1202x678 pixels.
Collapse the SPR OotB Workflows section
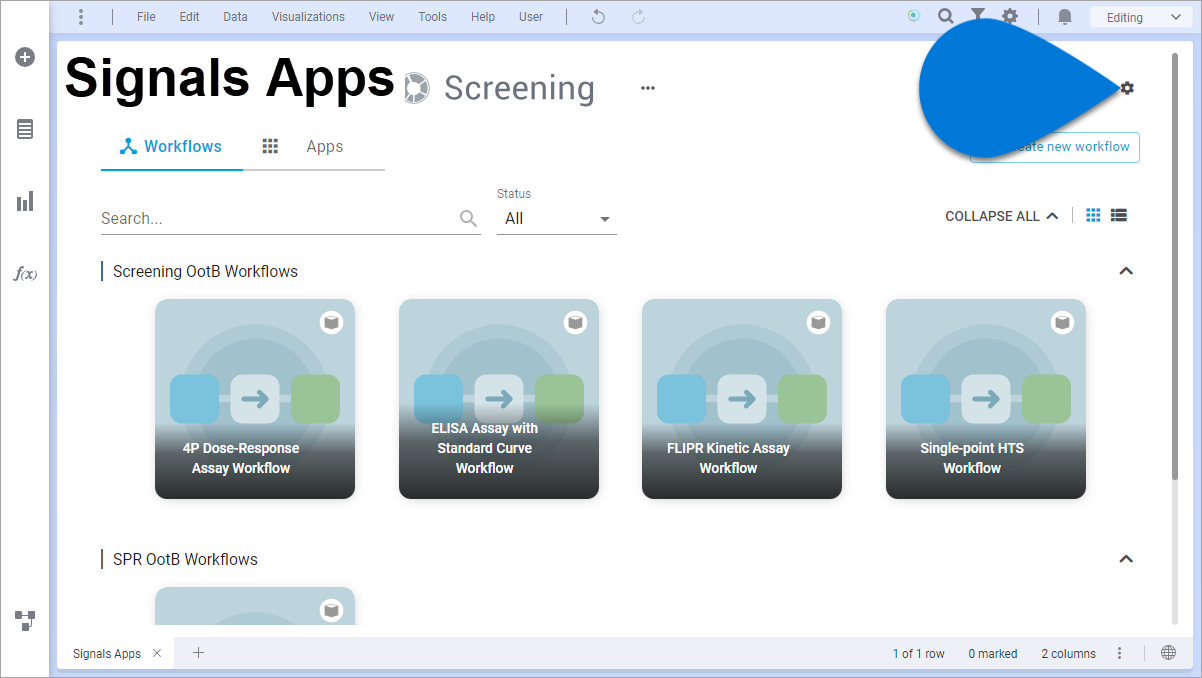[1126, 559]
